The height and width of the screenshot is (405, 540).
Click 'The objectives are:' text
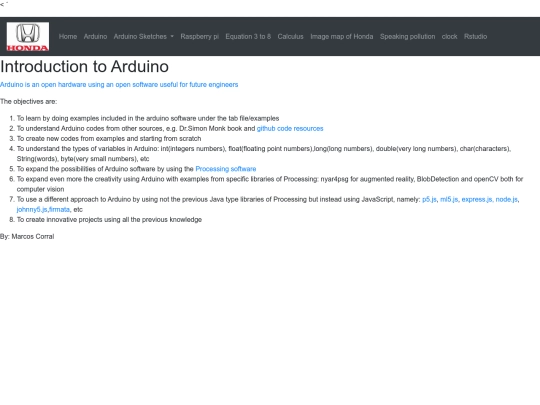point(29,102)
